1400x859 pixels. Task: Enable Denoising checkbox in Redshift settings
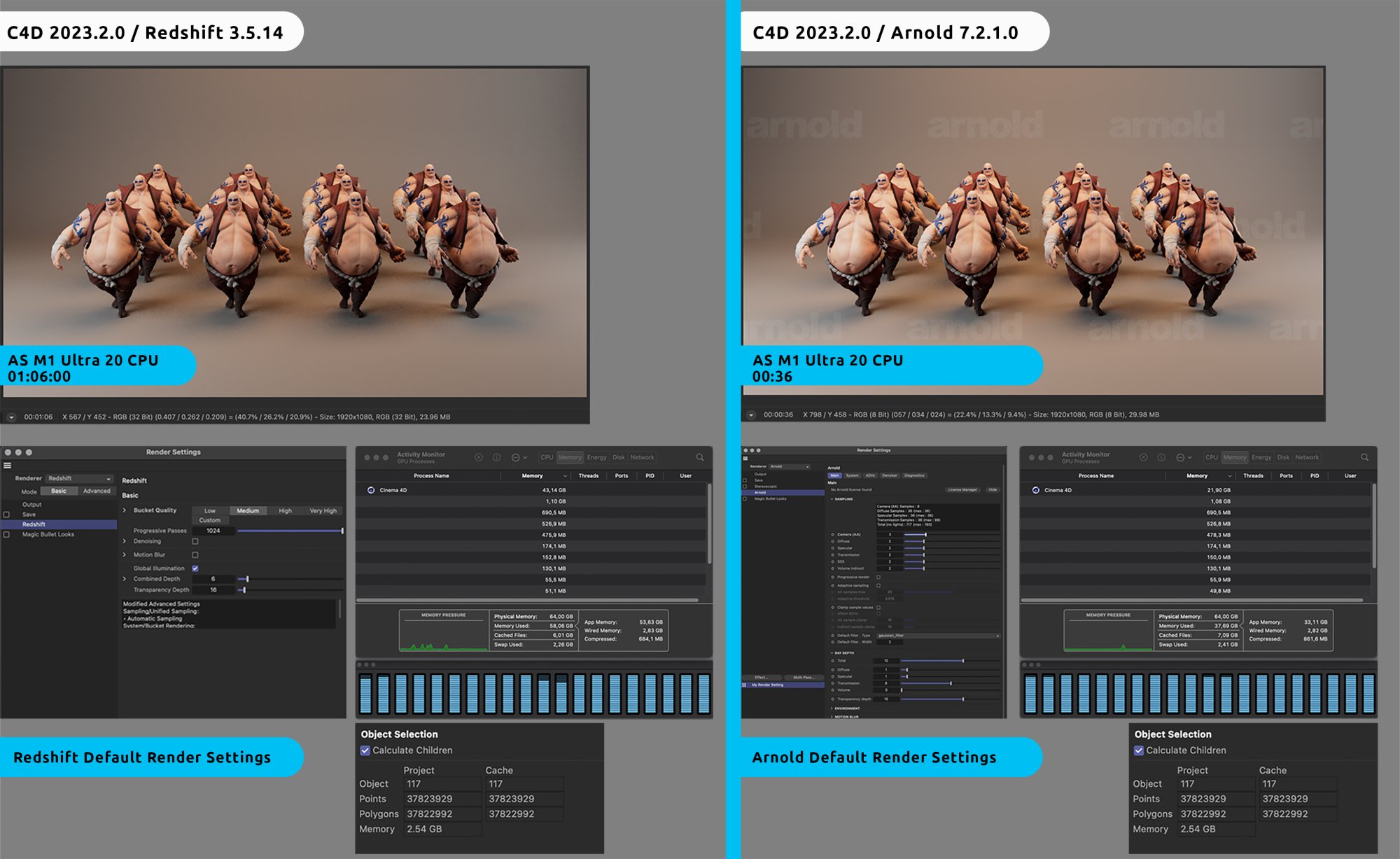coord(195,541)
